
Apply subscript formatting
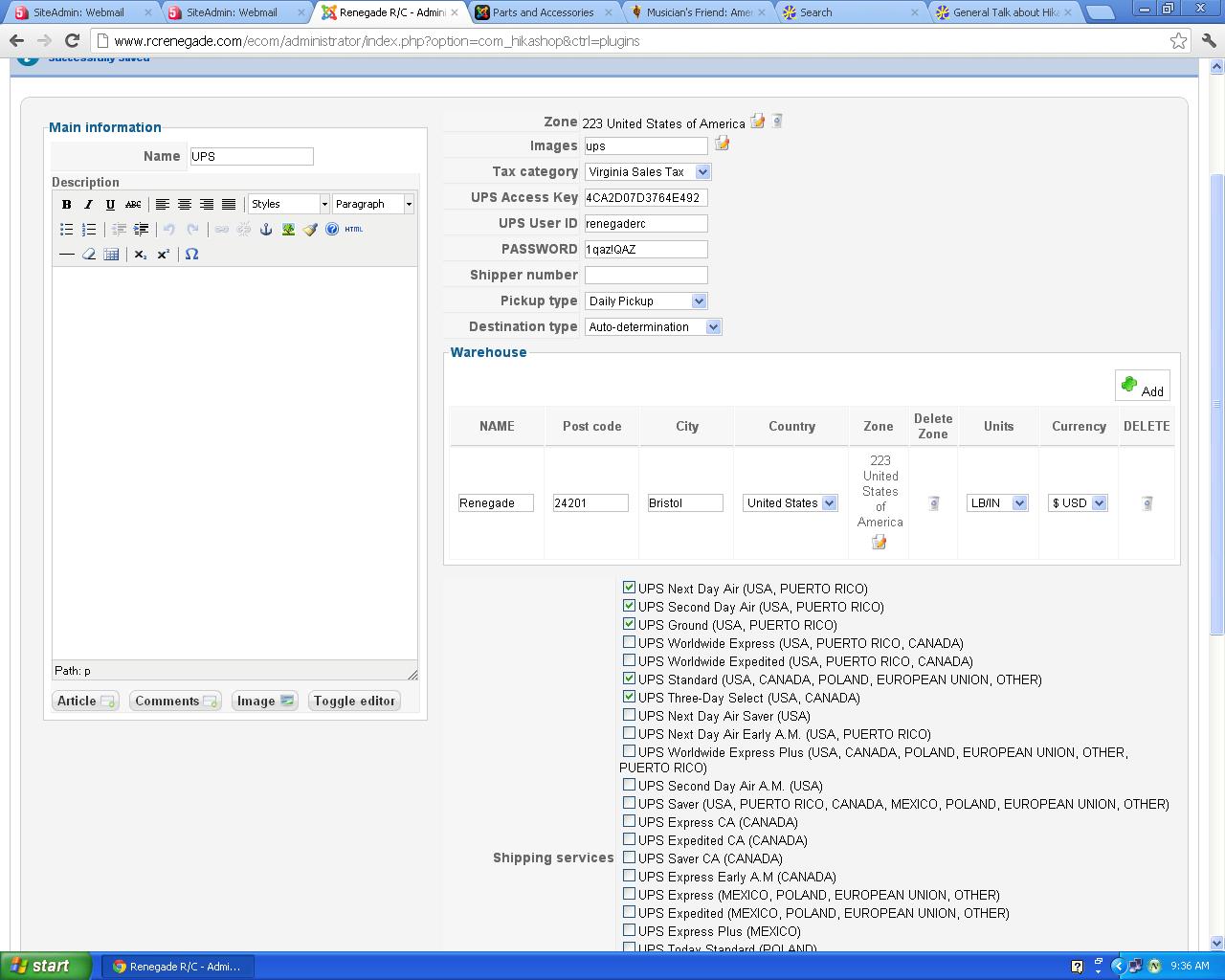pyautogui.click(x=141, y=254)
